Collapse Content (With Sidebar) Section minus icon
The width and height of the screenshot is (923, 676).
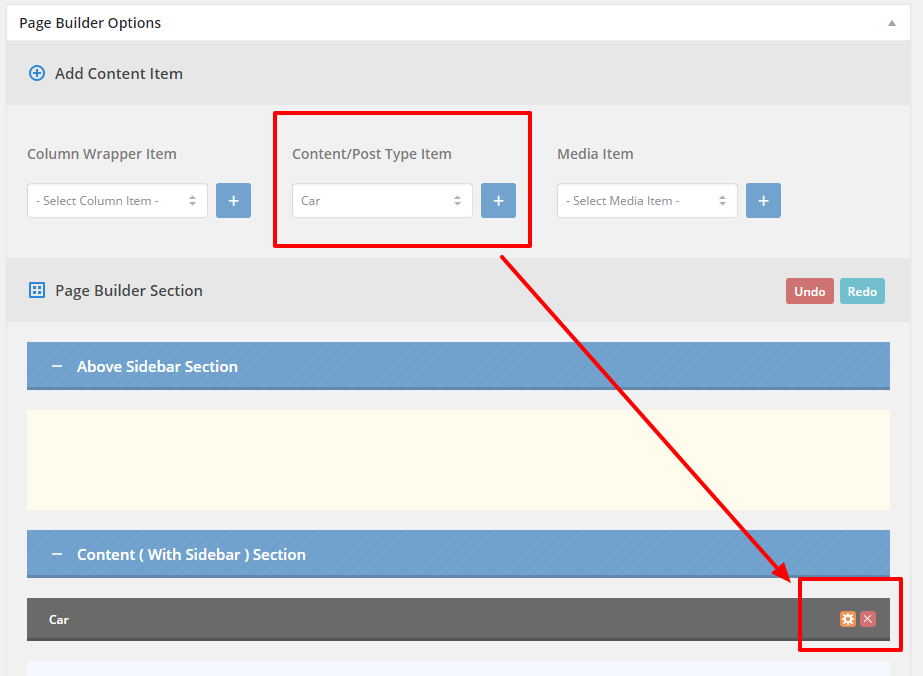point(57,554)
